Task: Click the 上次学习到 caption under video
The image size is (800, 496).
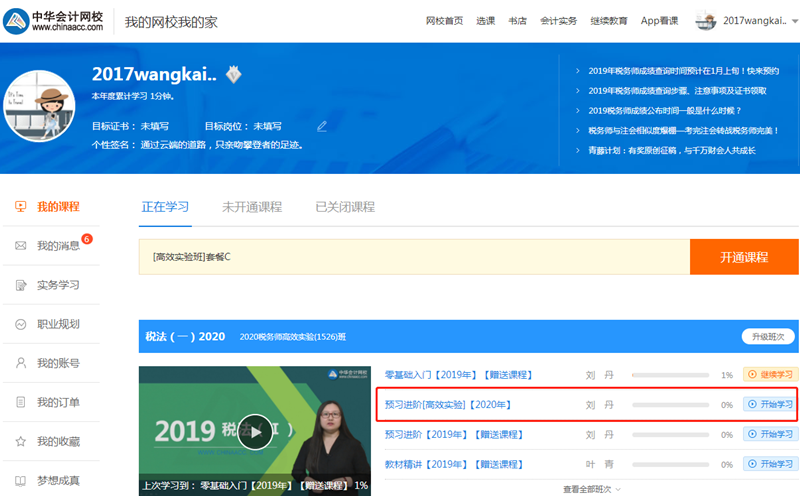Action: [255, 485]
